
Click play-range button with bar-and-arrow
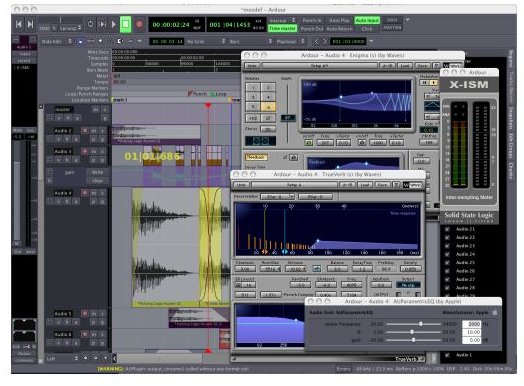tap(103, 24)
